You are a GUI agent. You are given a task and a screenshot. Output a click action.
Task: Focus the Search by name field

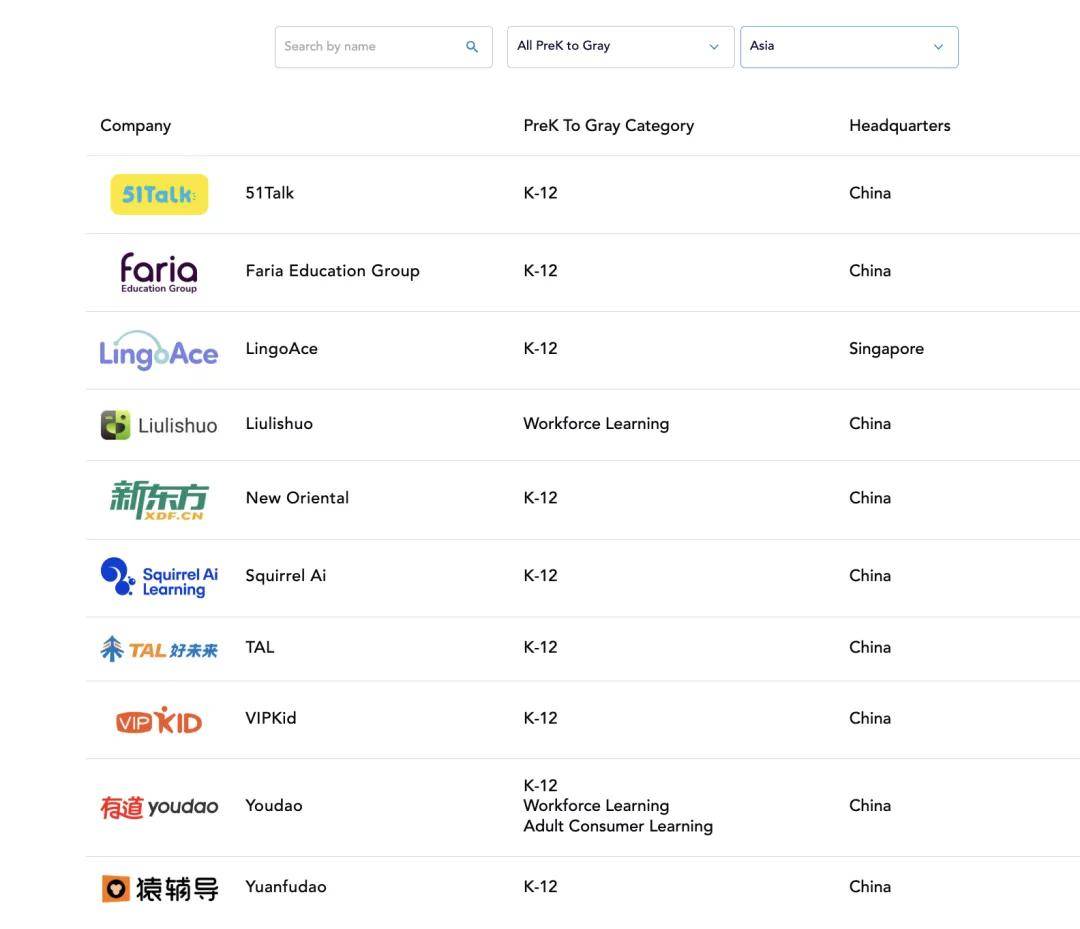368,47
